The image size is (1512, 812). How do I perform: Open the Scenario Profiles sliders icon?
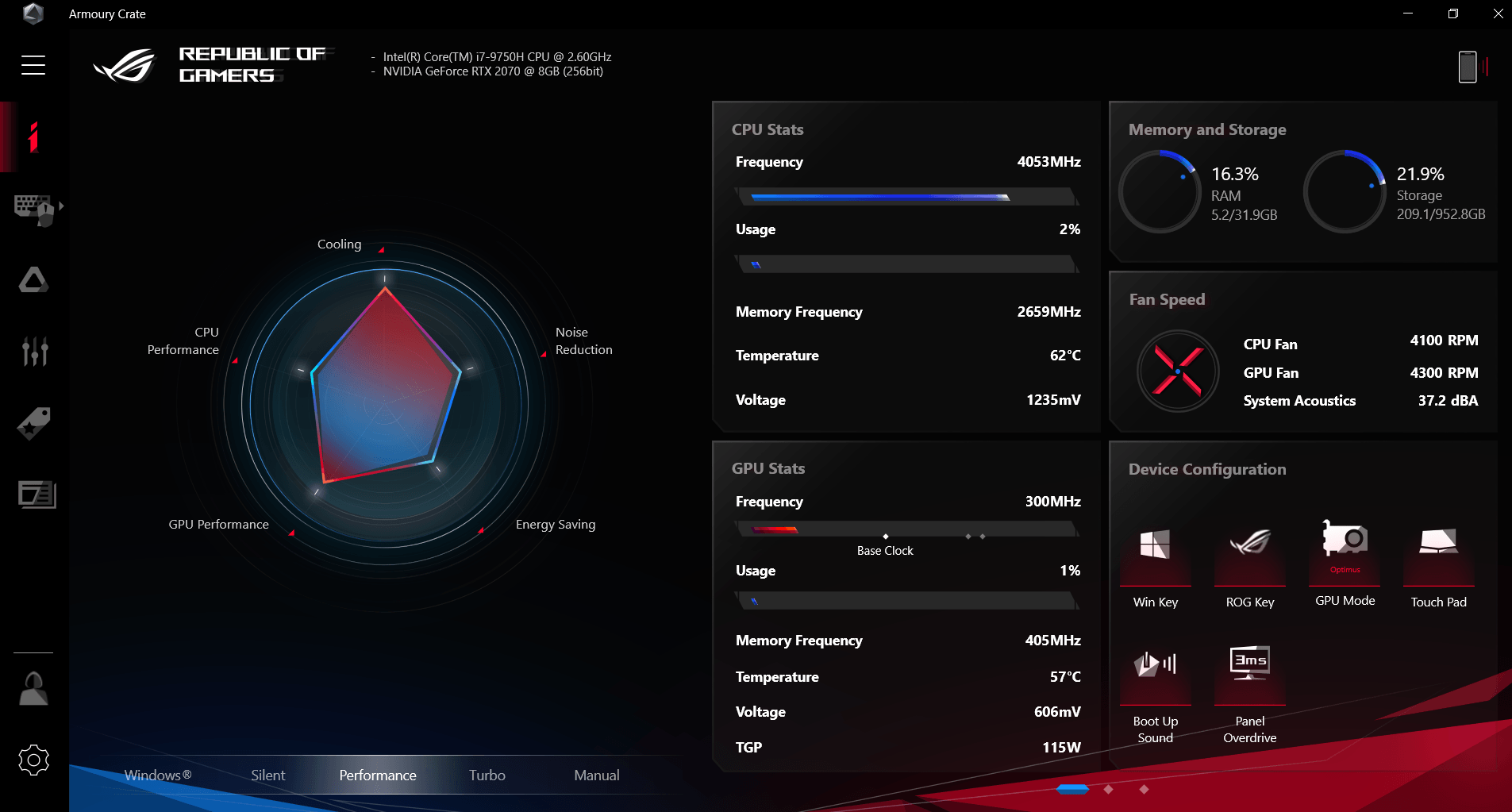[x=34, y=351]
